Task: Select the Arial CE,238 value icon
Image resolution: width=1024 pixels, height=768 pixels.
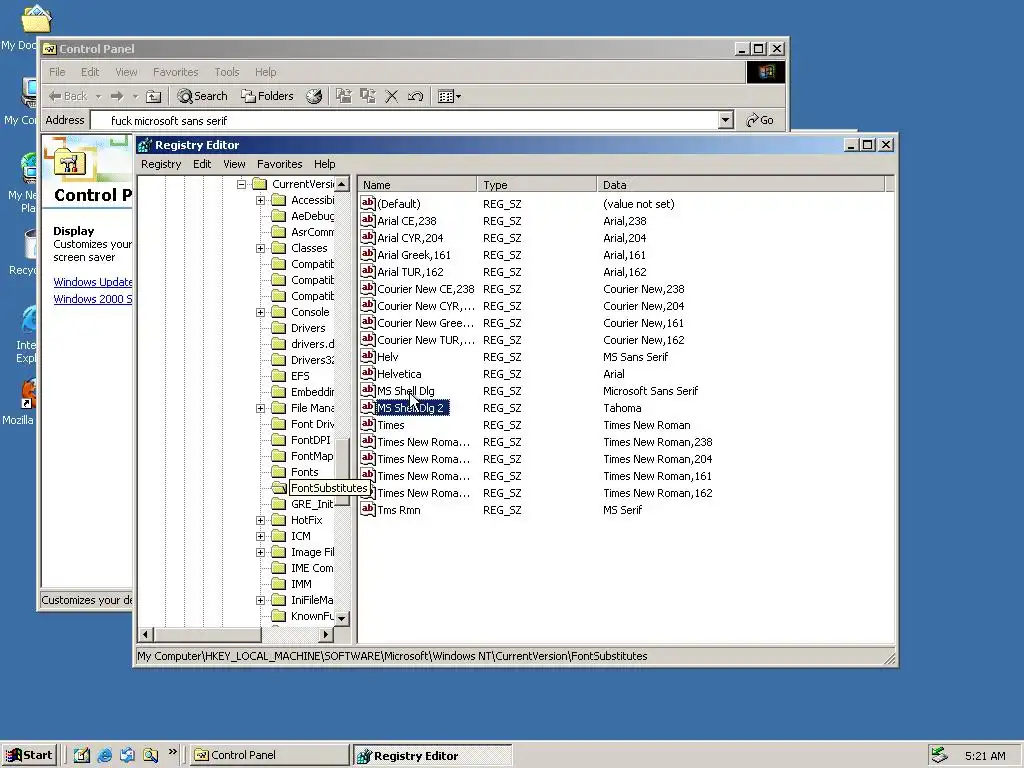Action: pyautogui.click(x=368, y=220)
